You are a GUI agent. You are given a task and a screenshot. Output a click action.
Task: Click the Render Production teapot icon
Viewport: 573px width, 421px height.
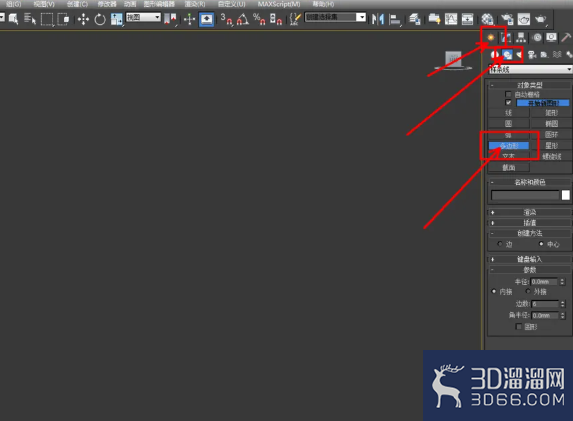[x=540, y=19]
